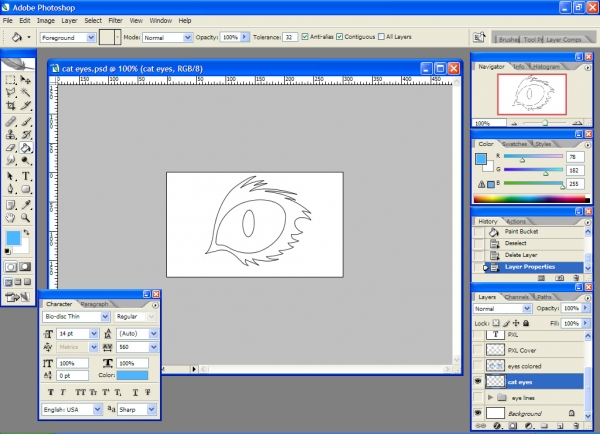Hide the Background layer
This screenshot has width=600, height=434.
[x=478, y=413]
